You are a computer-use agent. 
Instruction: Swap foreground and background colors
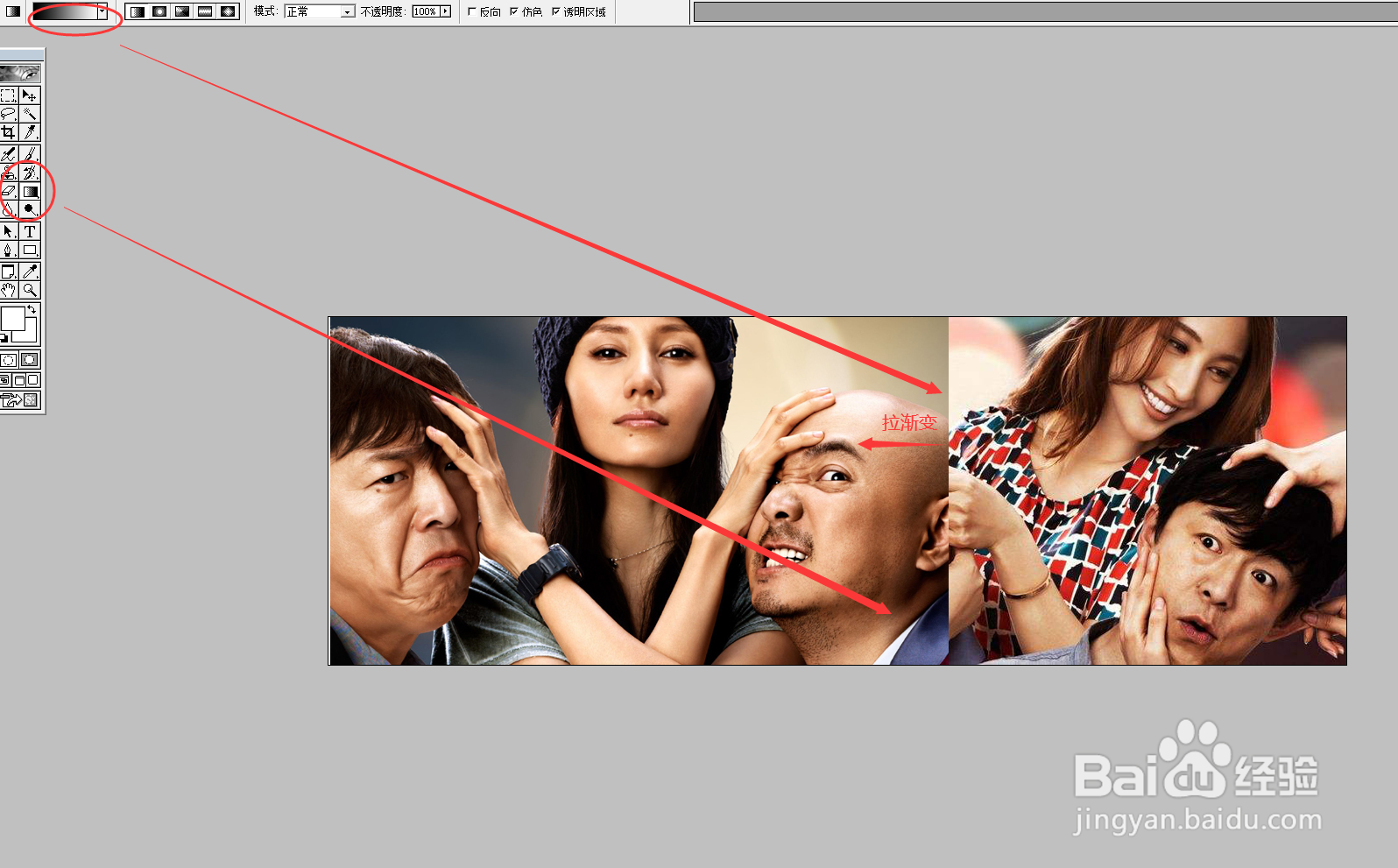[x=32, y=310]
